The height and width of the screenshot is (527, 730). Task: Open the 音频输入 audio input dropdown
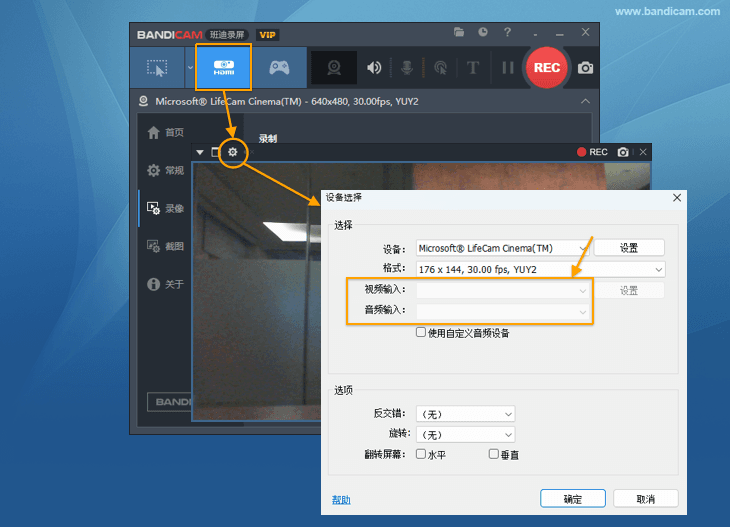[502, 311]
